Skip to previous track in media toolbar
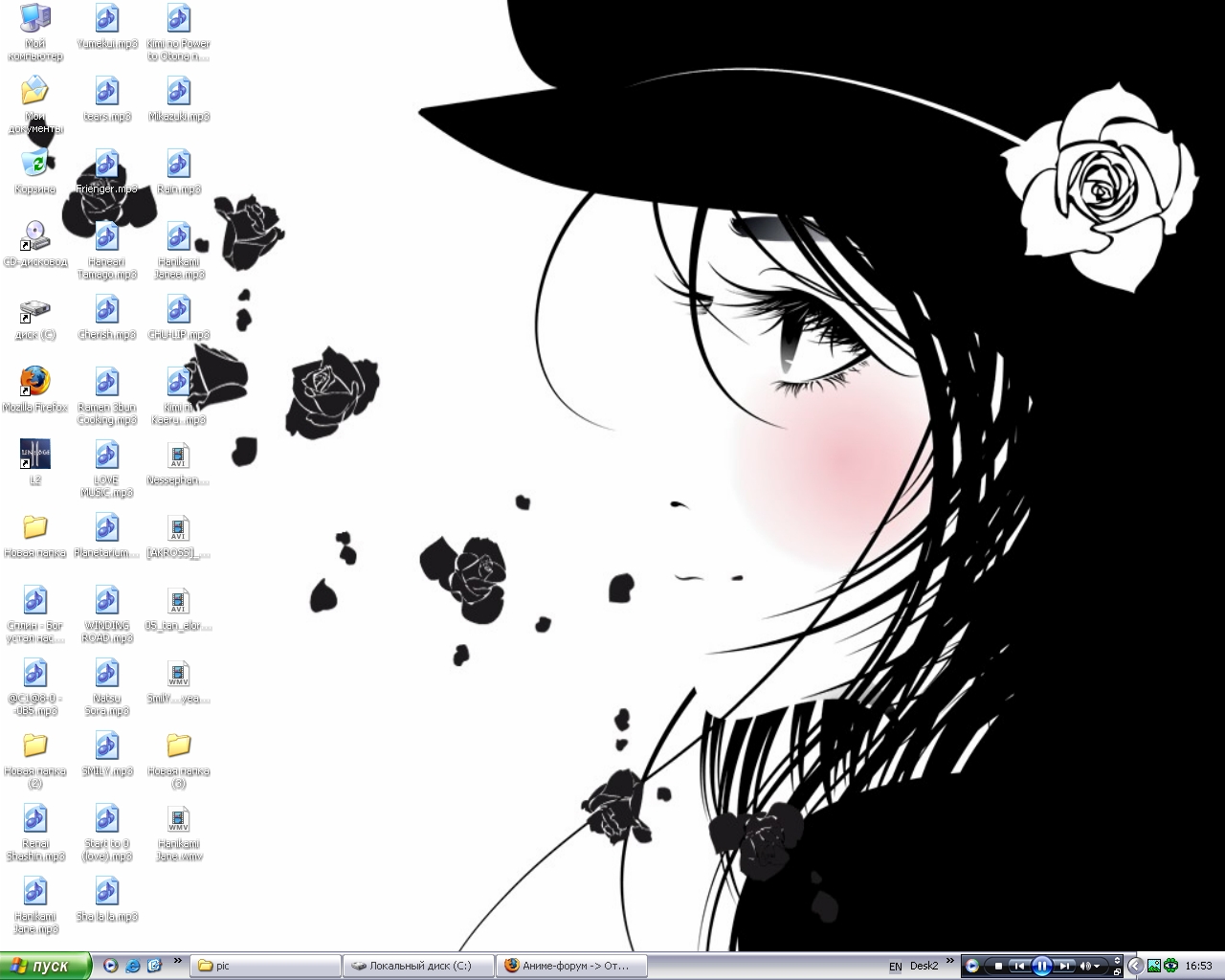This screenshot has height=980, width=1225. [1020, 966]
